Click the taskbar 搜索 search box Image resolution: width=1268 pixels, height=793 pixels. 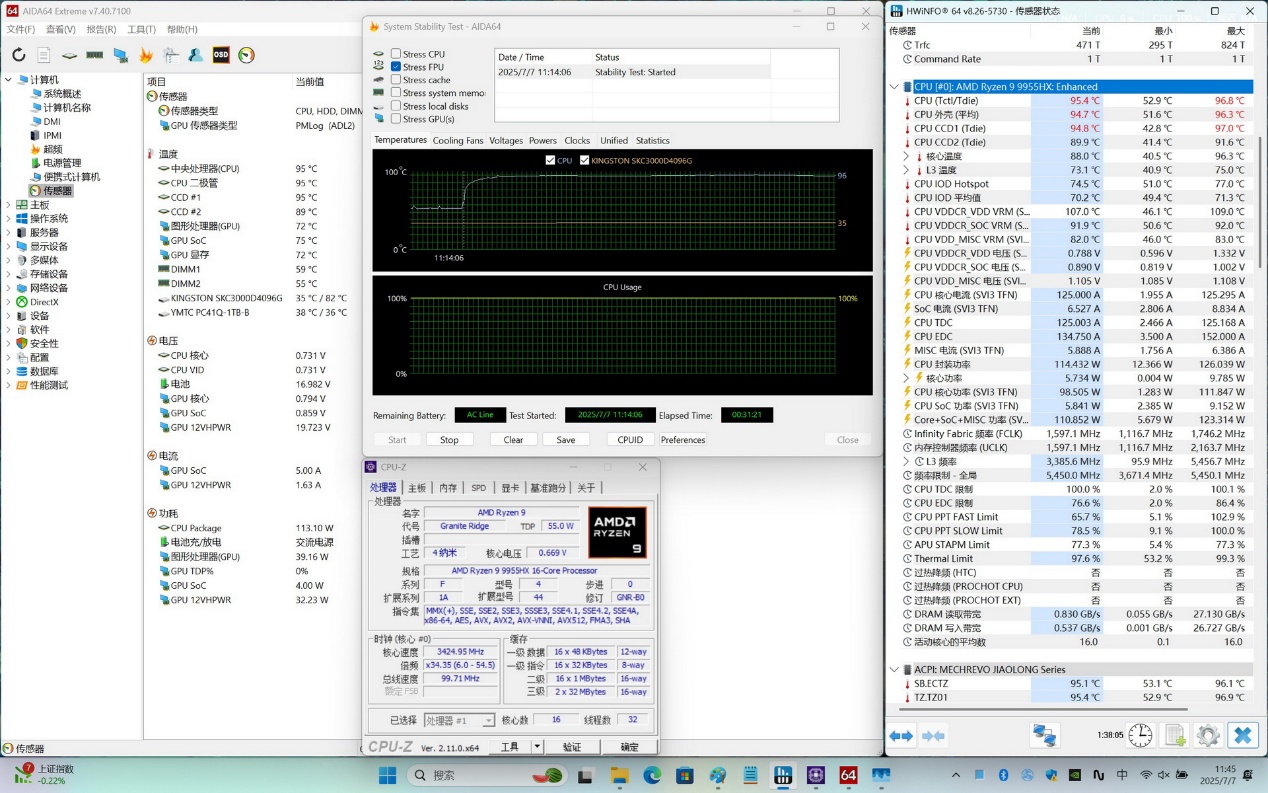[x=488, y=775]
